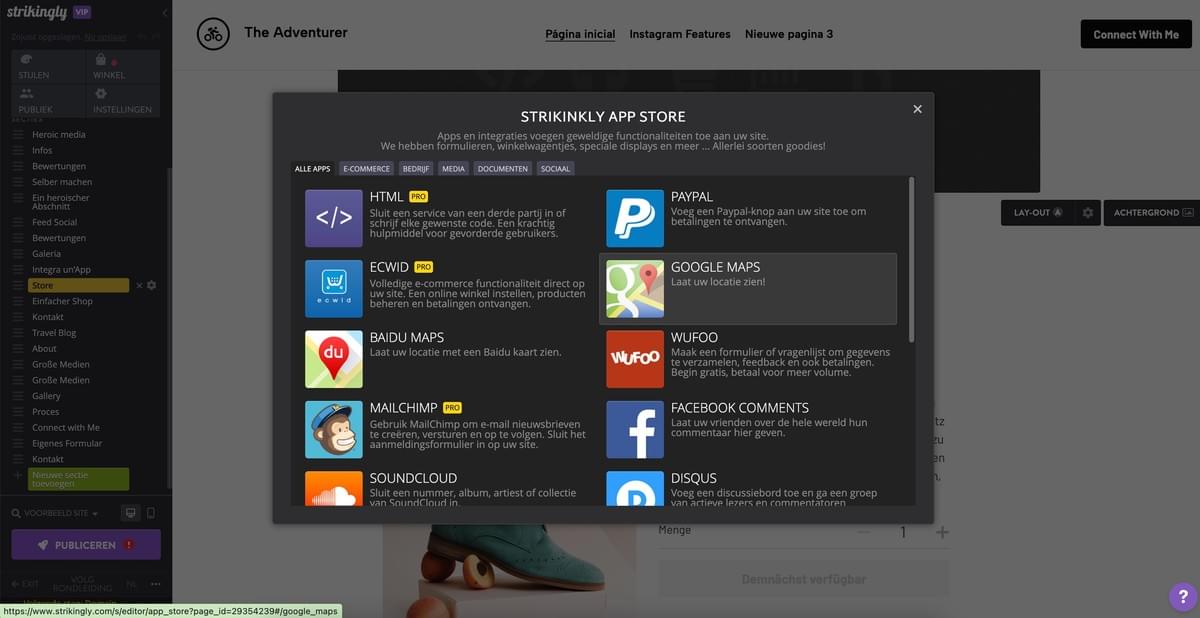Filter apps by E-commerce tab

[x=367, y=169]
